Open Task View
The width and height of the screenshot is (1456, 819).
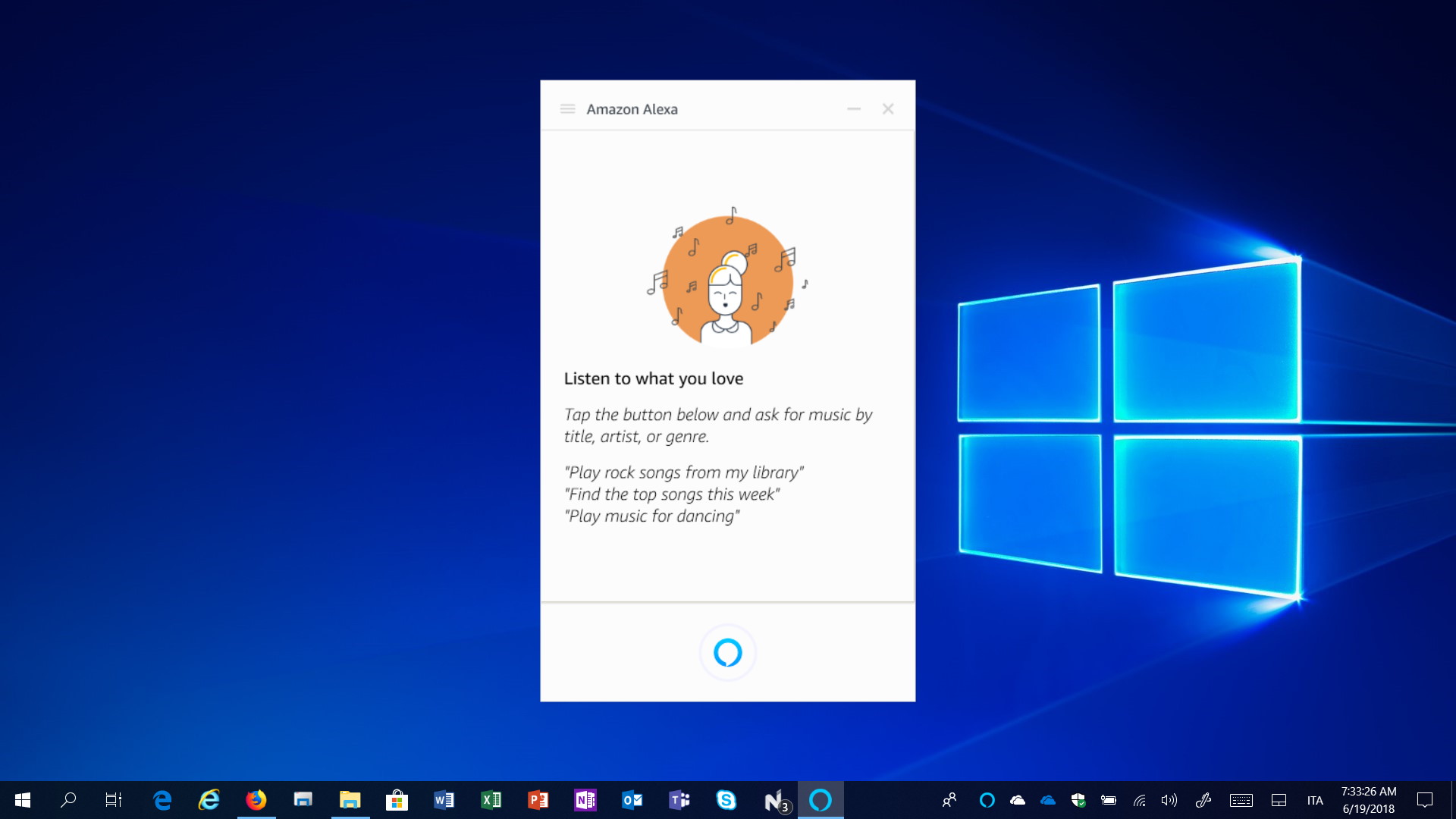(114, 800)
